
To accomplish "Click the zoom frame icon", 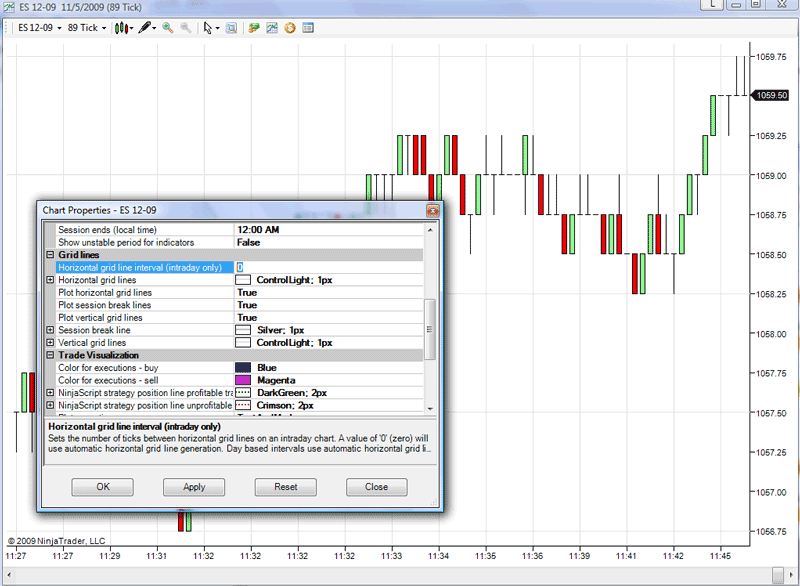I will tap(231, 28).
